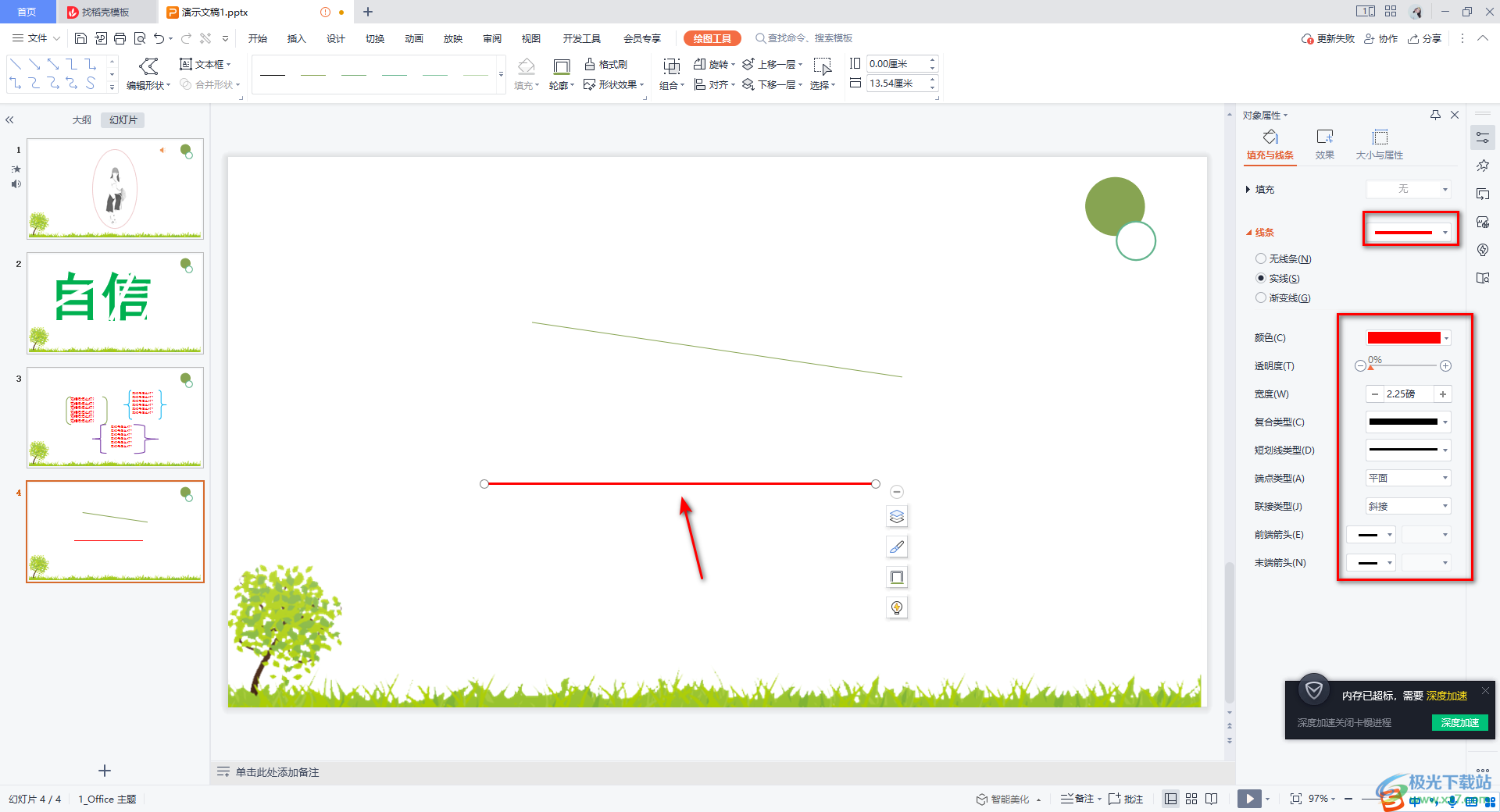The width and height of the screenshot is (1500, 812).
Task: Open Shape Effects (形状效果)
Action: (x=613, y=84)
